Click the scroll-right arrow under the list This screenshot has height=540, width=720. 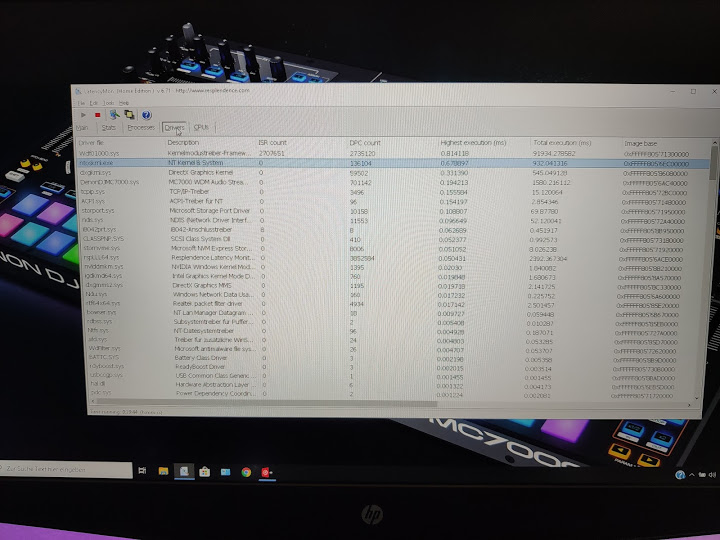point(689,405)
